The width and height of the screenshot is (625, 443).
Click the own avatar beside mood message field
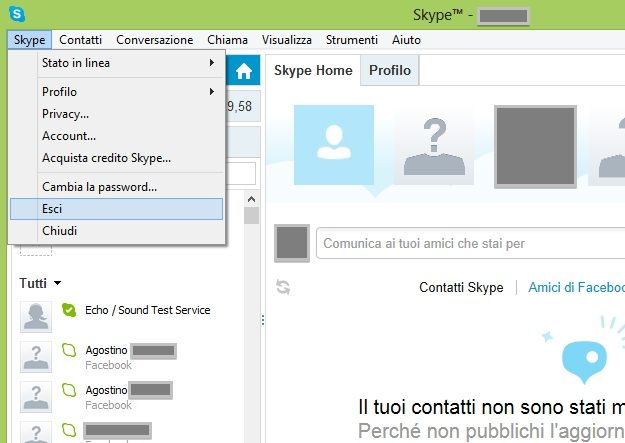(292, 243)
